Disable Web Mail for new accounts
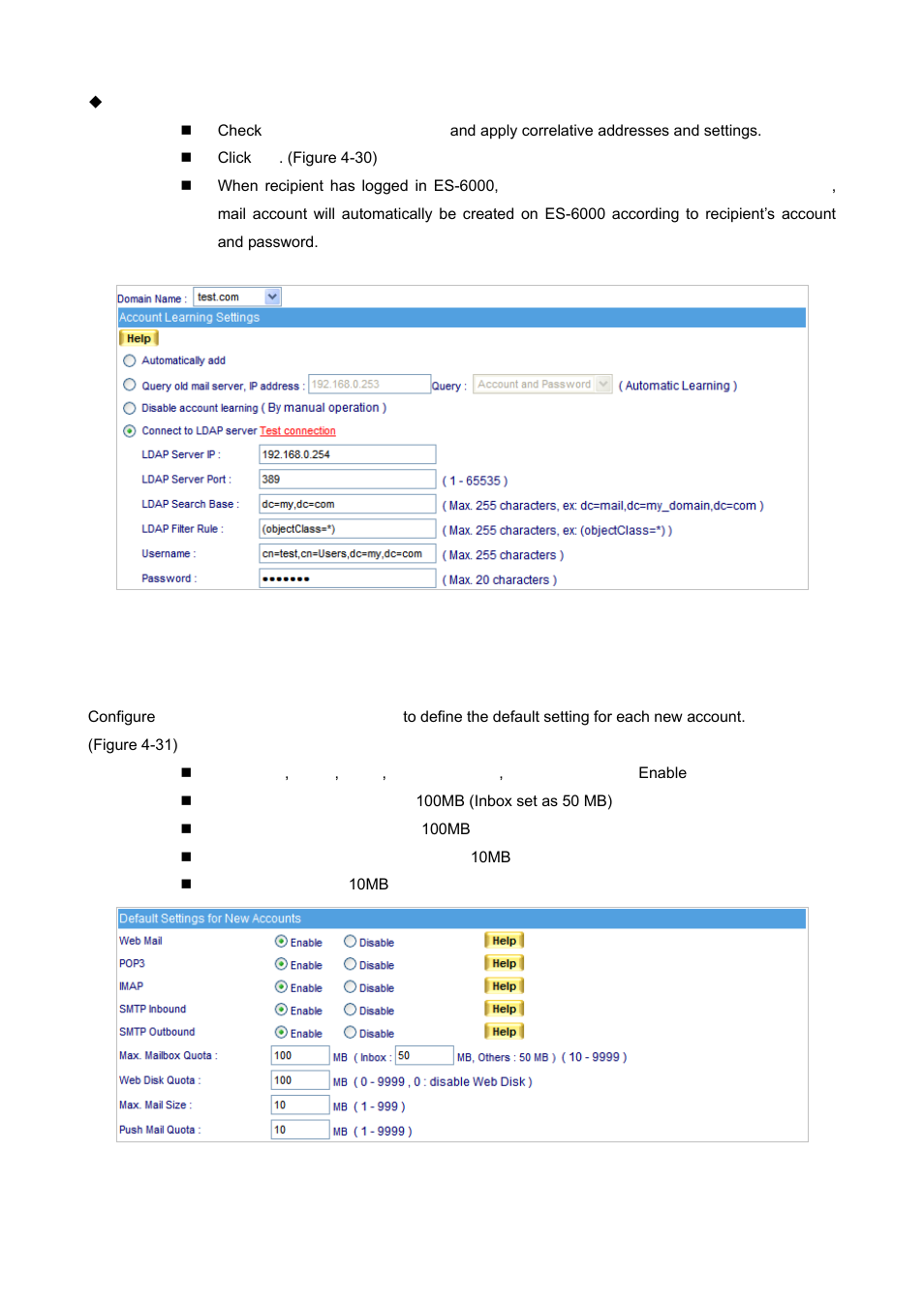Viewport: 924px width, 1308px height. [350, 942]
